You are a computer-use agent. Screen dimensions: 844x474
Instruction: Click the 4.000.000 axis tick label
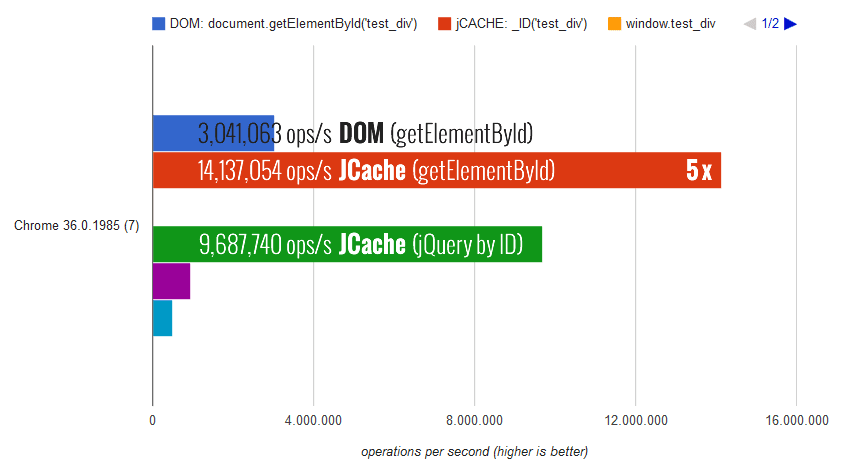point(313,420)
